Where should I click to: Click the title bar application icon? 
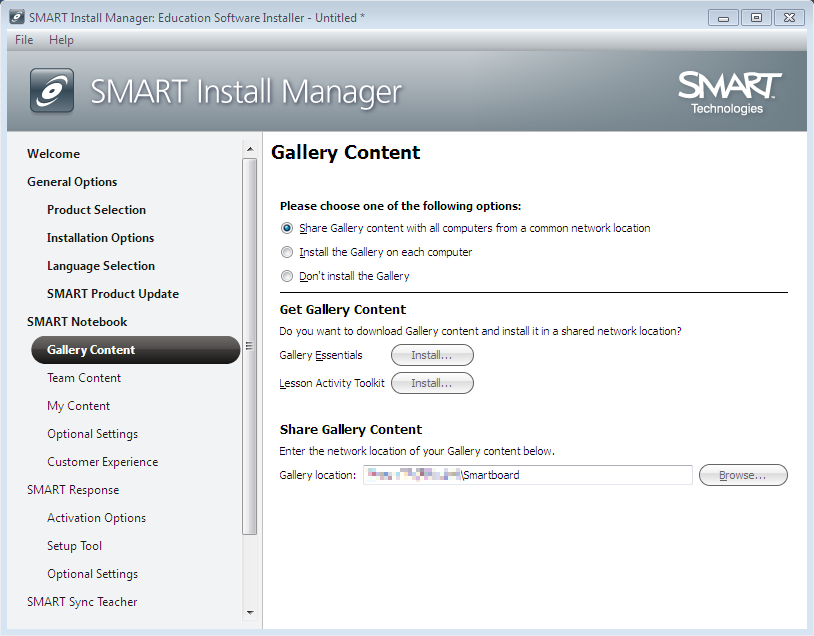pyautogui.click(x=15, y=17)
